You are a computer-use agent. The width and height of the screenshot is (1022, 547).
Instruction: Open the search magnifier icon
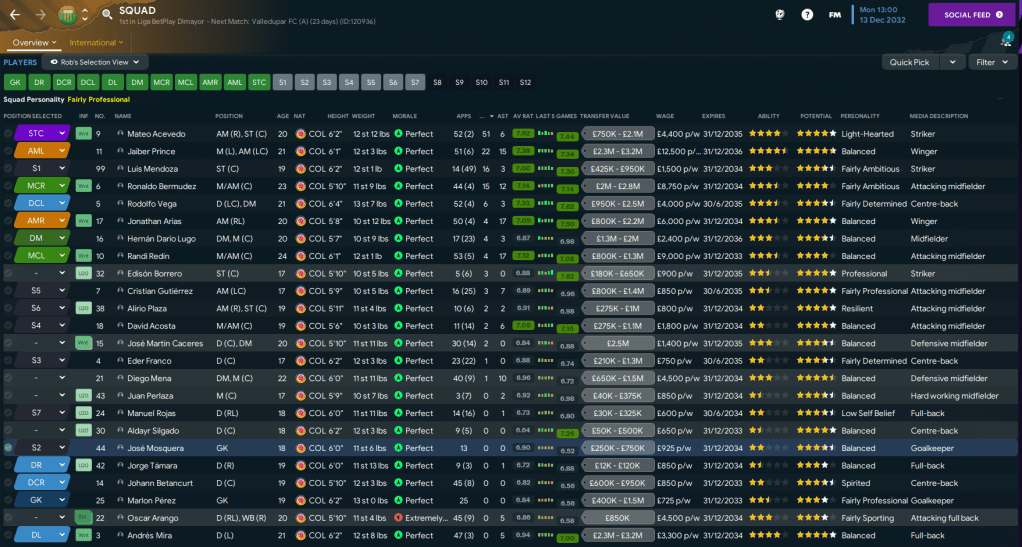point(107,14)
